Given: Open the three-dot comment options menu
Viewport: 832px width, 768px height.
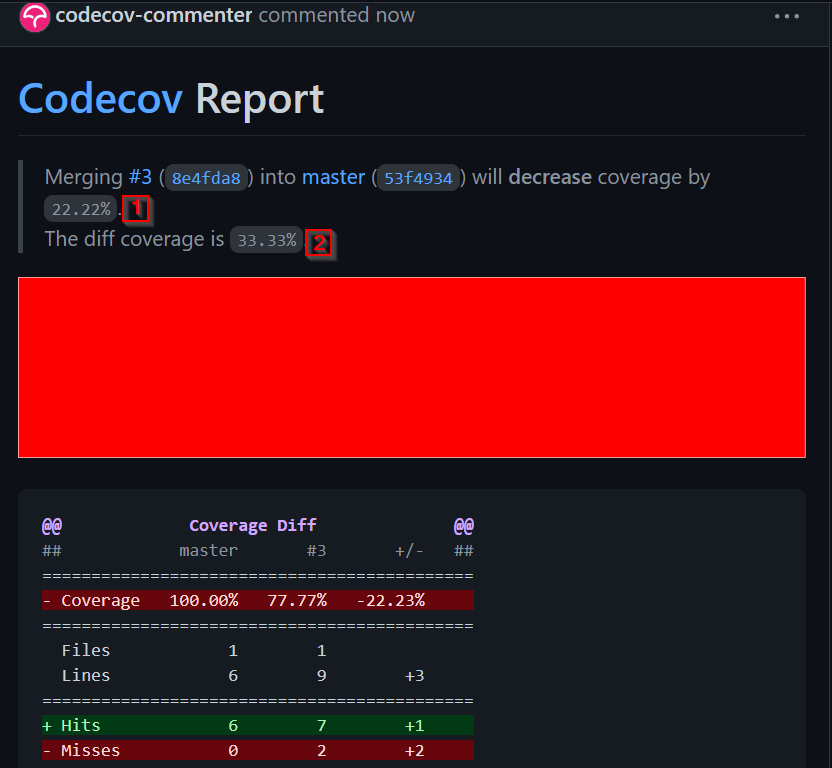Looking at the screenshot, I should (x=787, y=17).
